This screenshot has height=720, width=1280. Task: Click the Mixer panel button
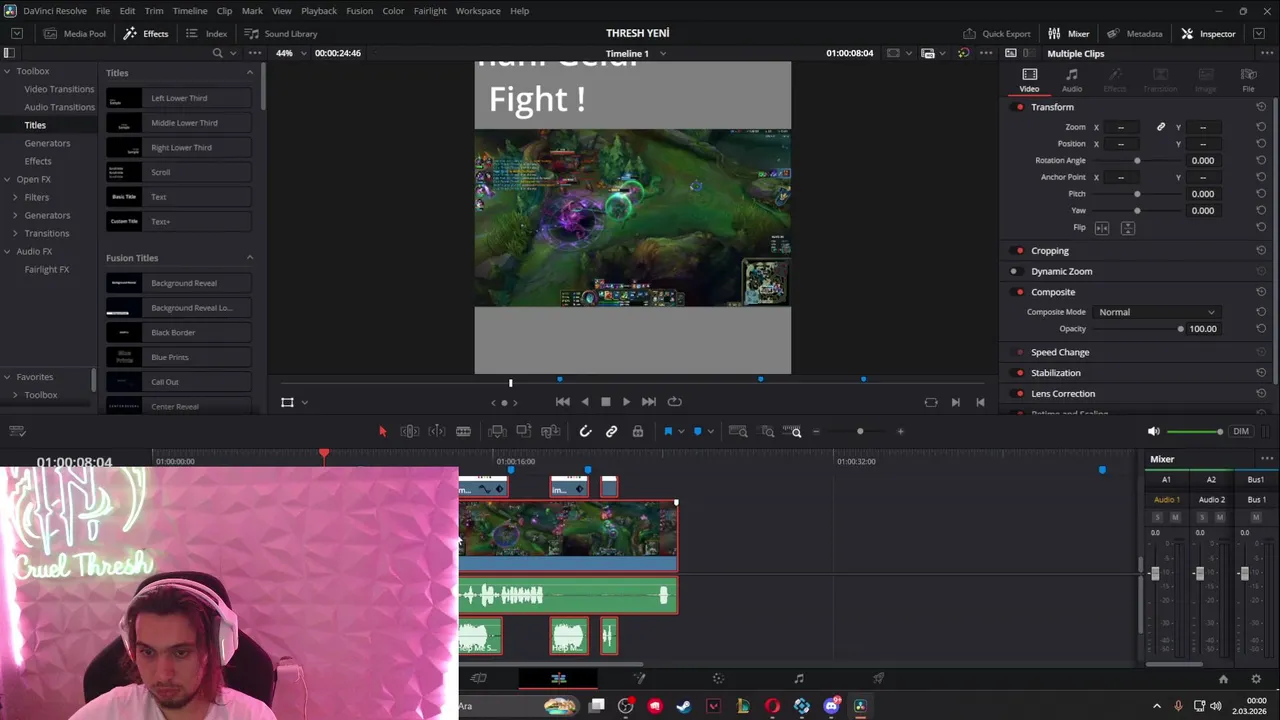tap(1069, 34)
